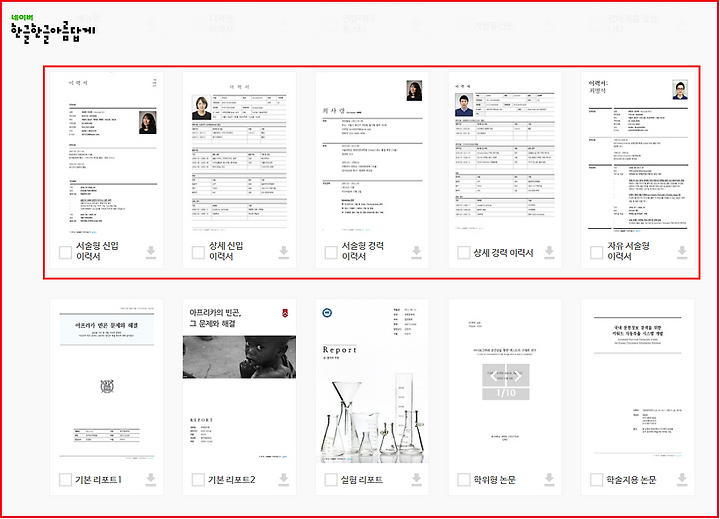Select the 실험 리포트 checkbox
Viewport: 720px width, 519px height.
tap(331, 480)
